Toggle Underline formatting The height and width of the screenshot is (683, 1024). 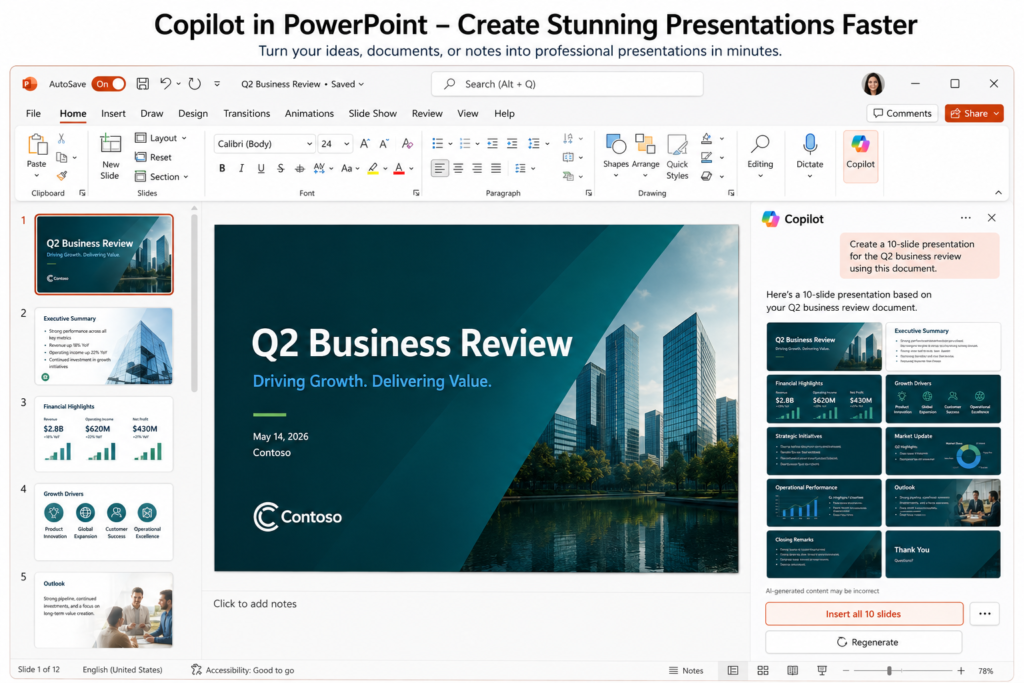[261, 168]
